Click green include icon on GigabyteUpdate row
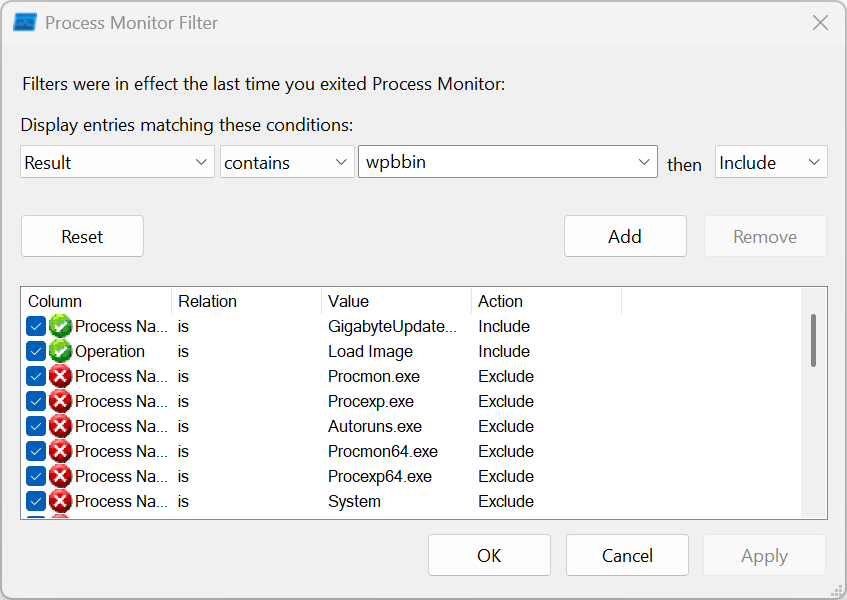847x600 pixels. tap(60, 326)
